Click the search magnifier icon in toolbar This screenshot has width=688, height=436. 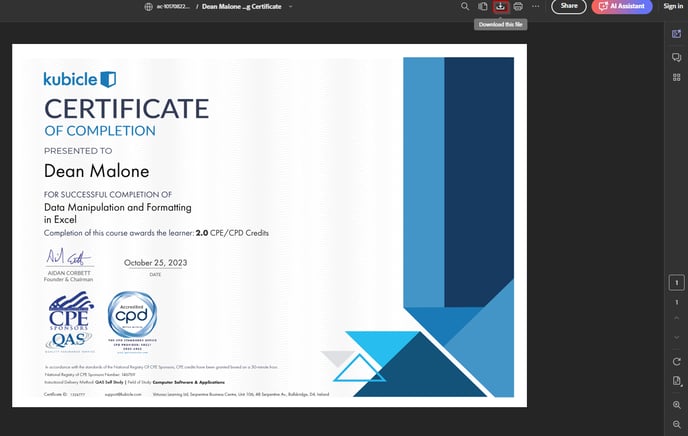(x=465, y=6)
